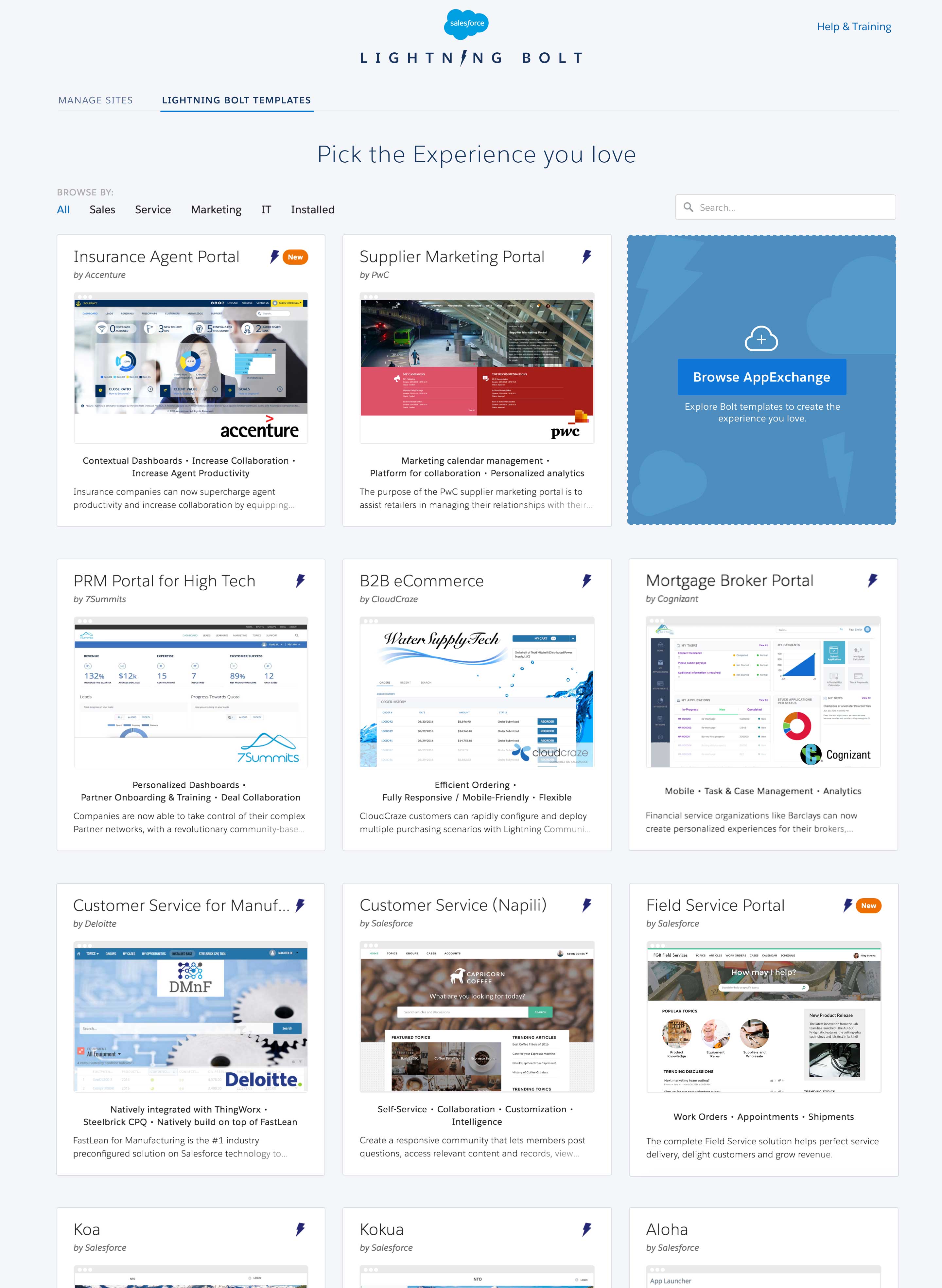
Task: Click 'by Cognizant' author text
Action: pos(672,599)
